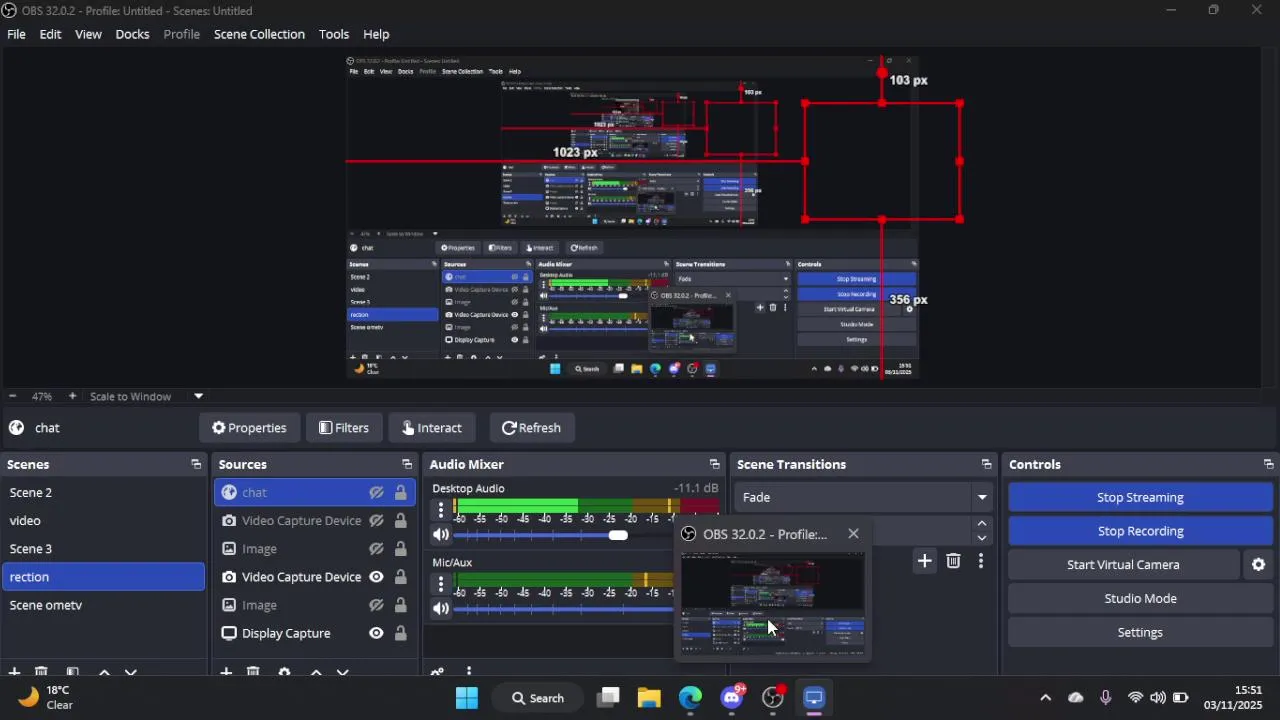Remove the scene transition with trash icon
The height and width of the screenshot is (720, 1280).
point(953,561)
